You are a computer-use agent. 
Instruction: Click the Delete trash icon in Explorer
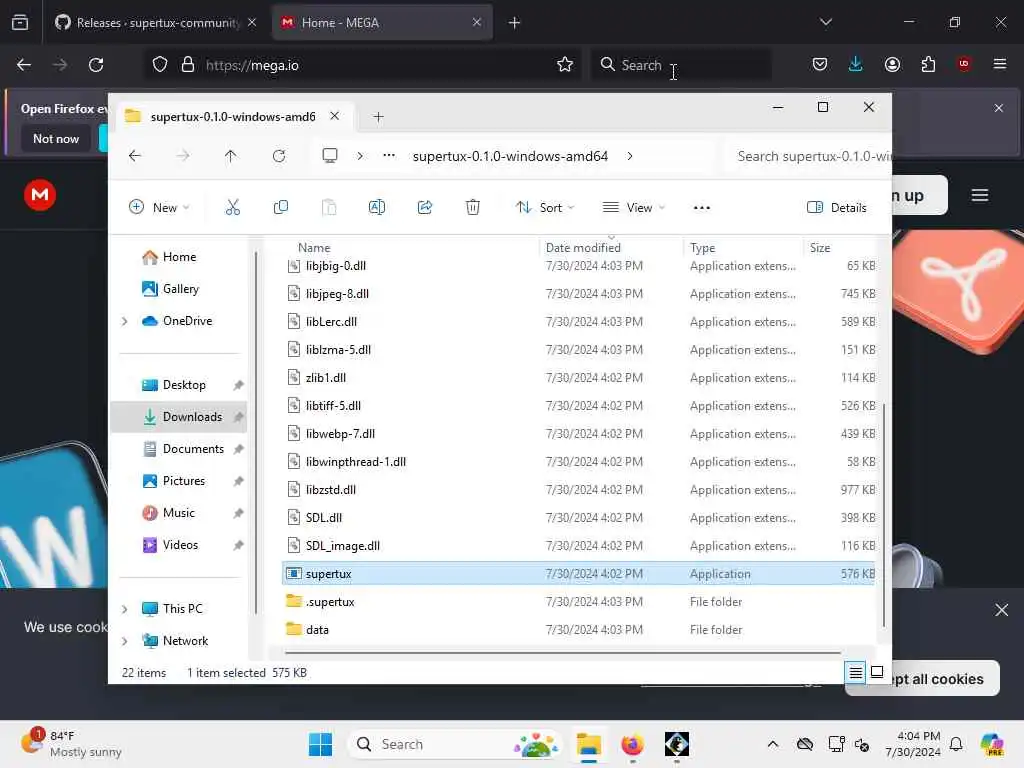coord(473,208)
